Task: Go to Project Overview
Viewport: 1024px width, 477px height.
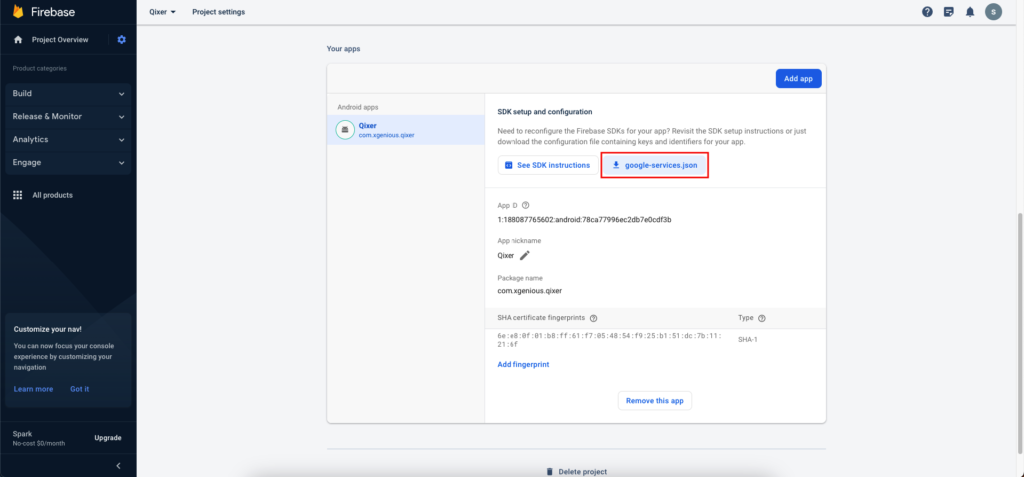Action: [60, 40]
